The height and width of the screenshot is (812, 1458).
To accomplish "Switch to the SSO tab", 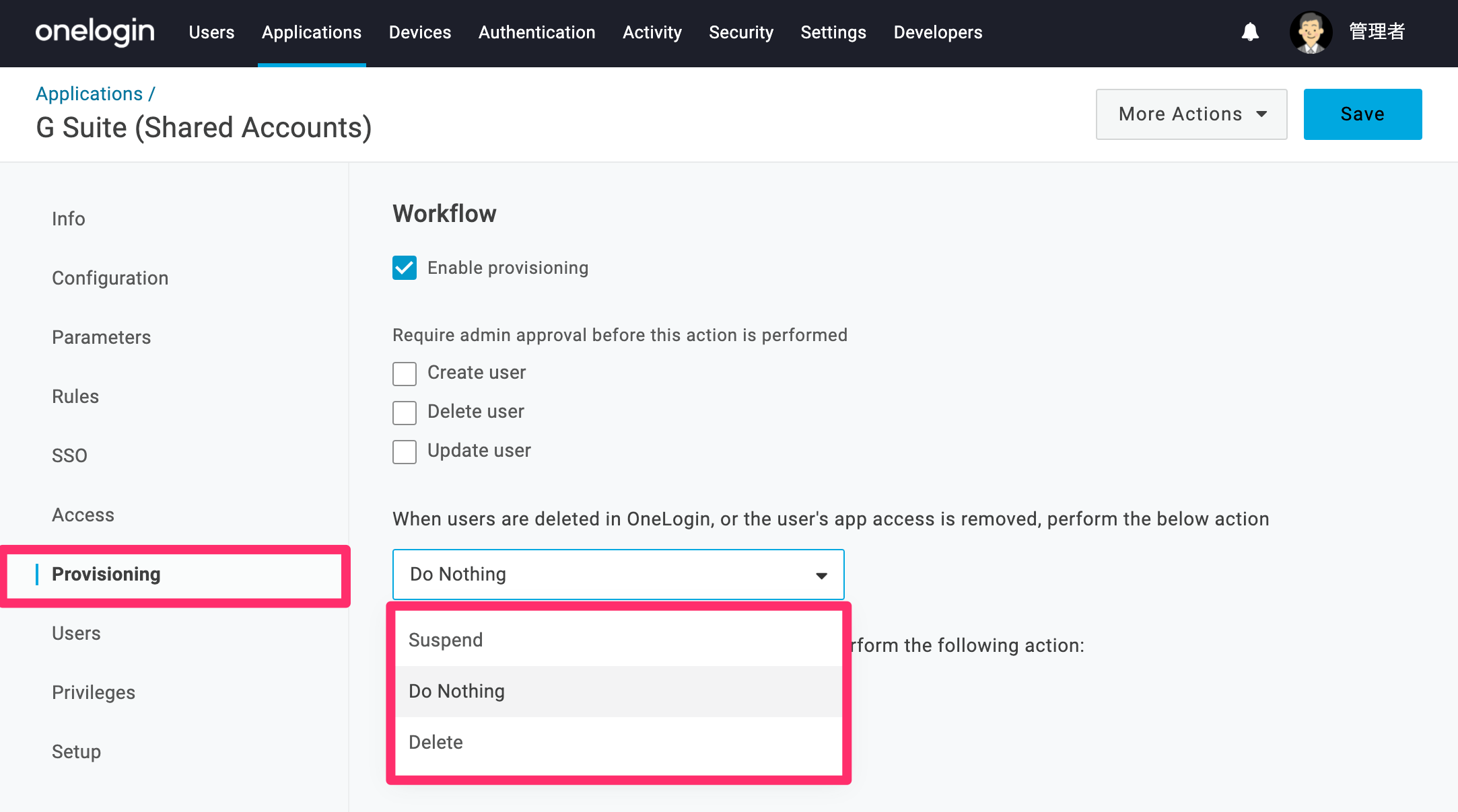I will [x=70, y=455].
